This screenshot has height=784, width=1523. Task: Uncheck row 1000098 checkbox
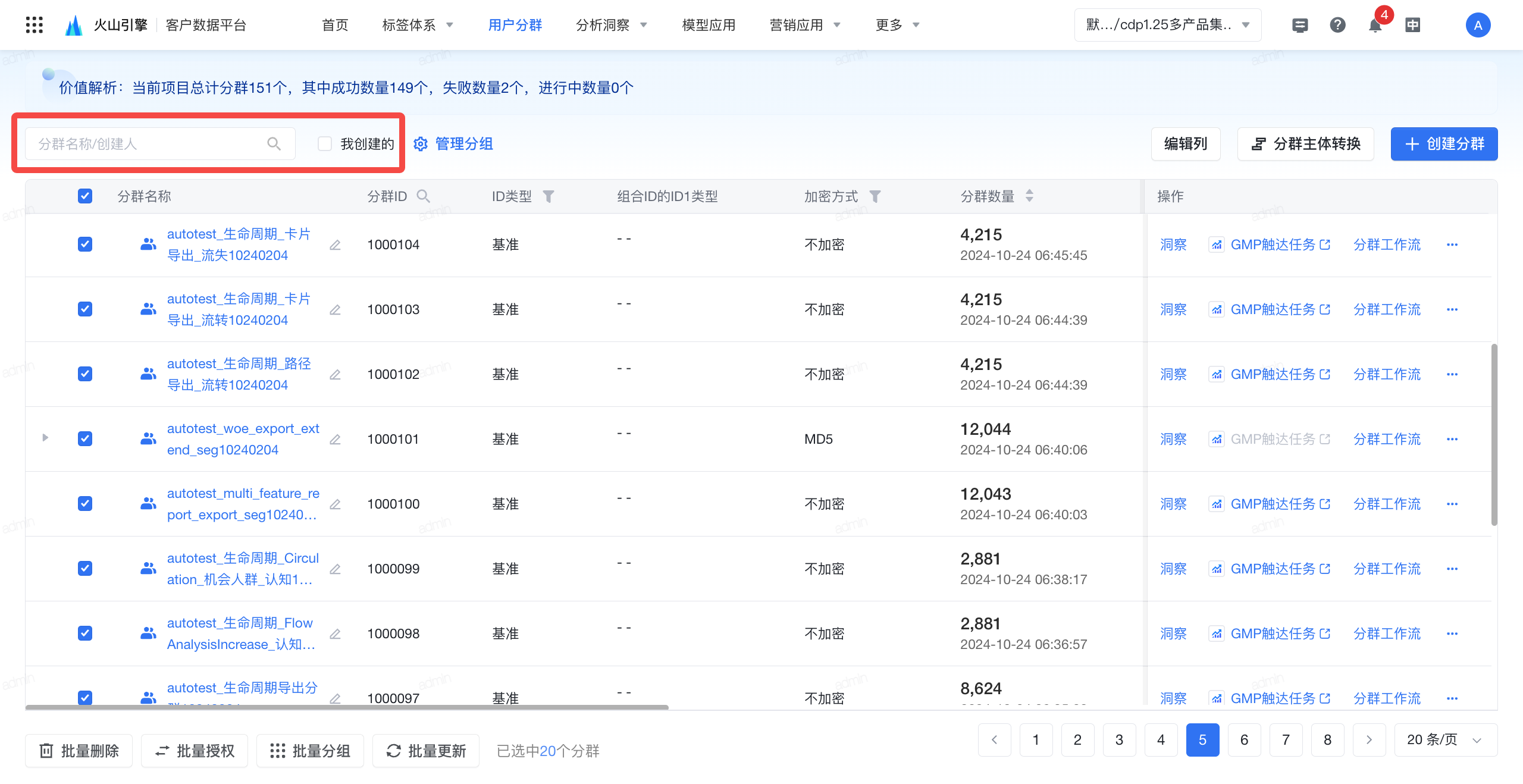click(x=85, y=634)
